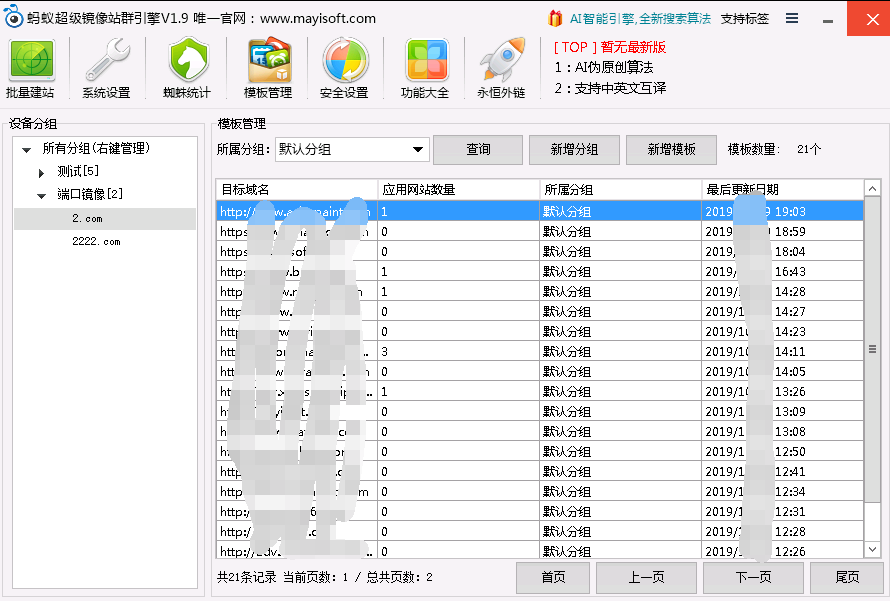The width and height of the screenshot is (890, 601).
Task: Open 功能大全 colorful tiles icon
Action: (x=426, y=68)
